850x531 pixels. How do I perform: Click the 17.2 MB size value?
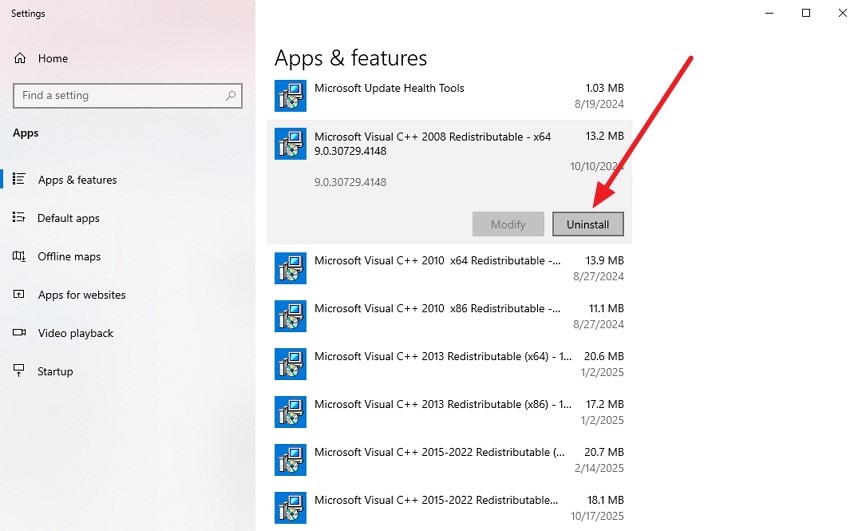click(605, 404)
